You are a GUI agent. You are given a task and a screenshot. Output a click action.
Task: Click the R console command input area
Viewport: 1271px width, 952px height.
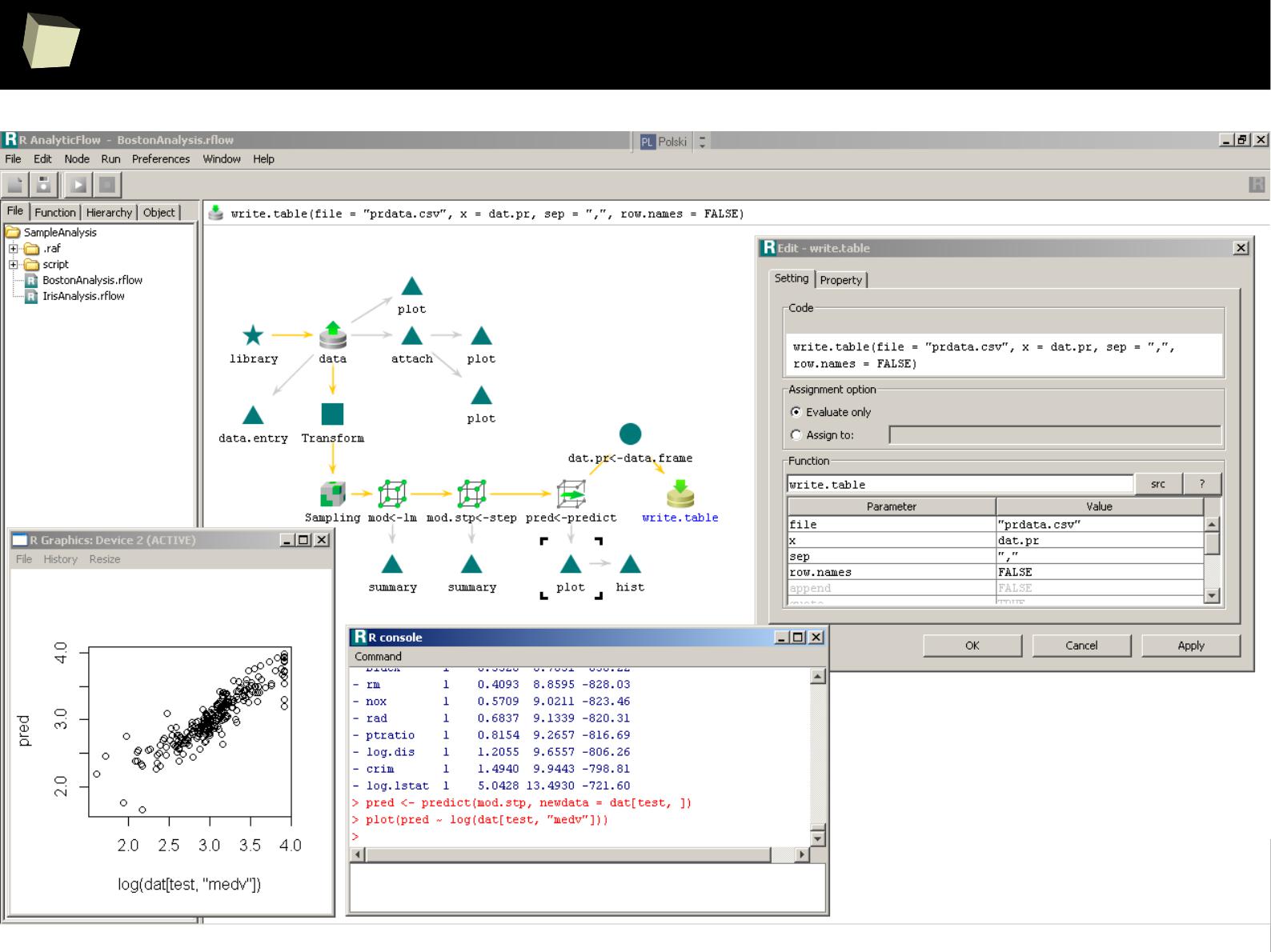587,887
